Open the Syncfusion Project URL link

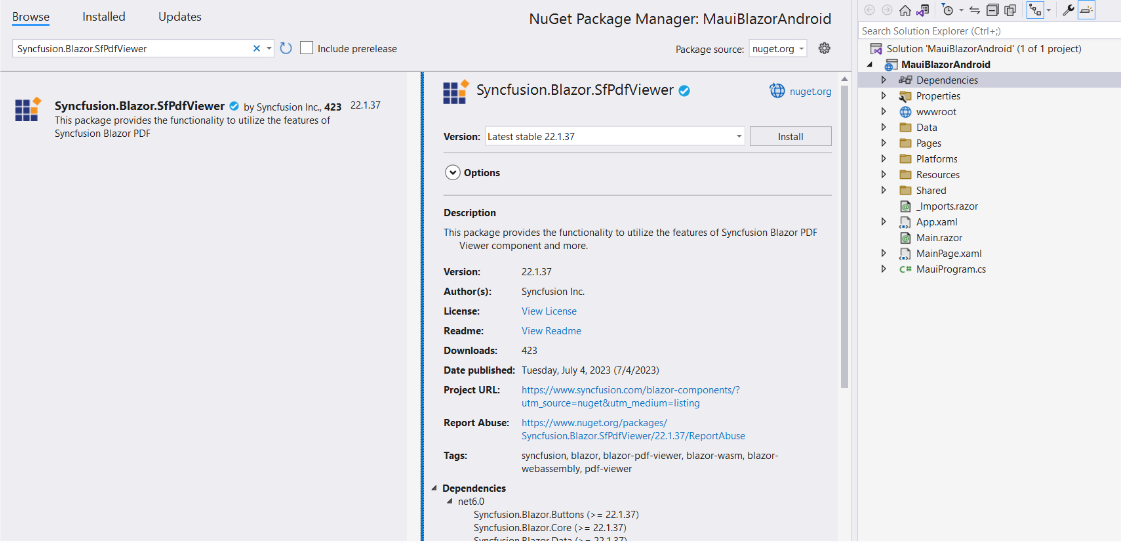click(x=630, y=397)
